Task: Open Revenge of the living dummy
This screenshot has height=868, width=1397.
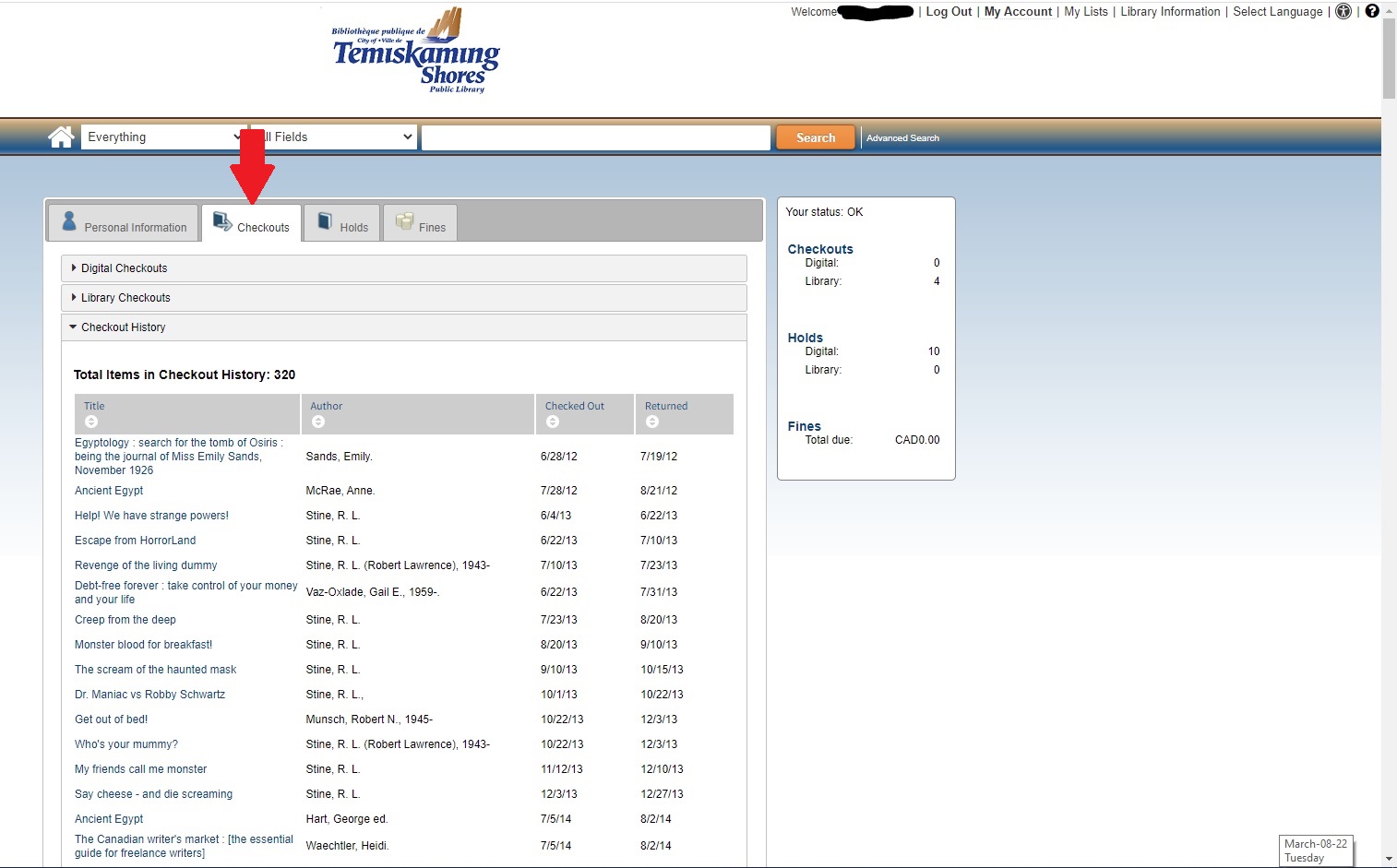Action: [x=146, y=565]
